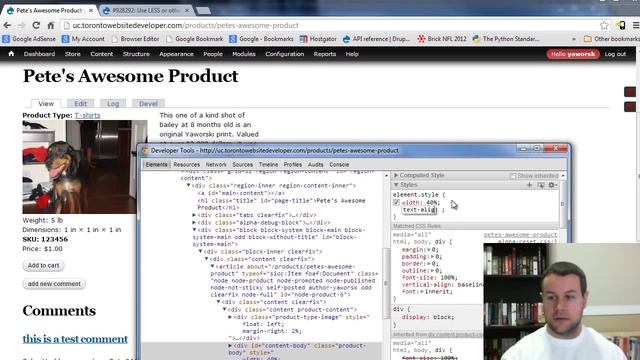Image resolution: width=640 pixels, height=360 pixels.
Task: Open Google - Bookmarks bookmark
Action: coord(261,39)
